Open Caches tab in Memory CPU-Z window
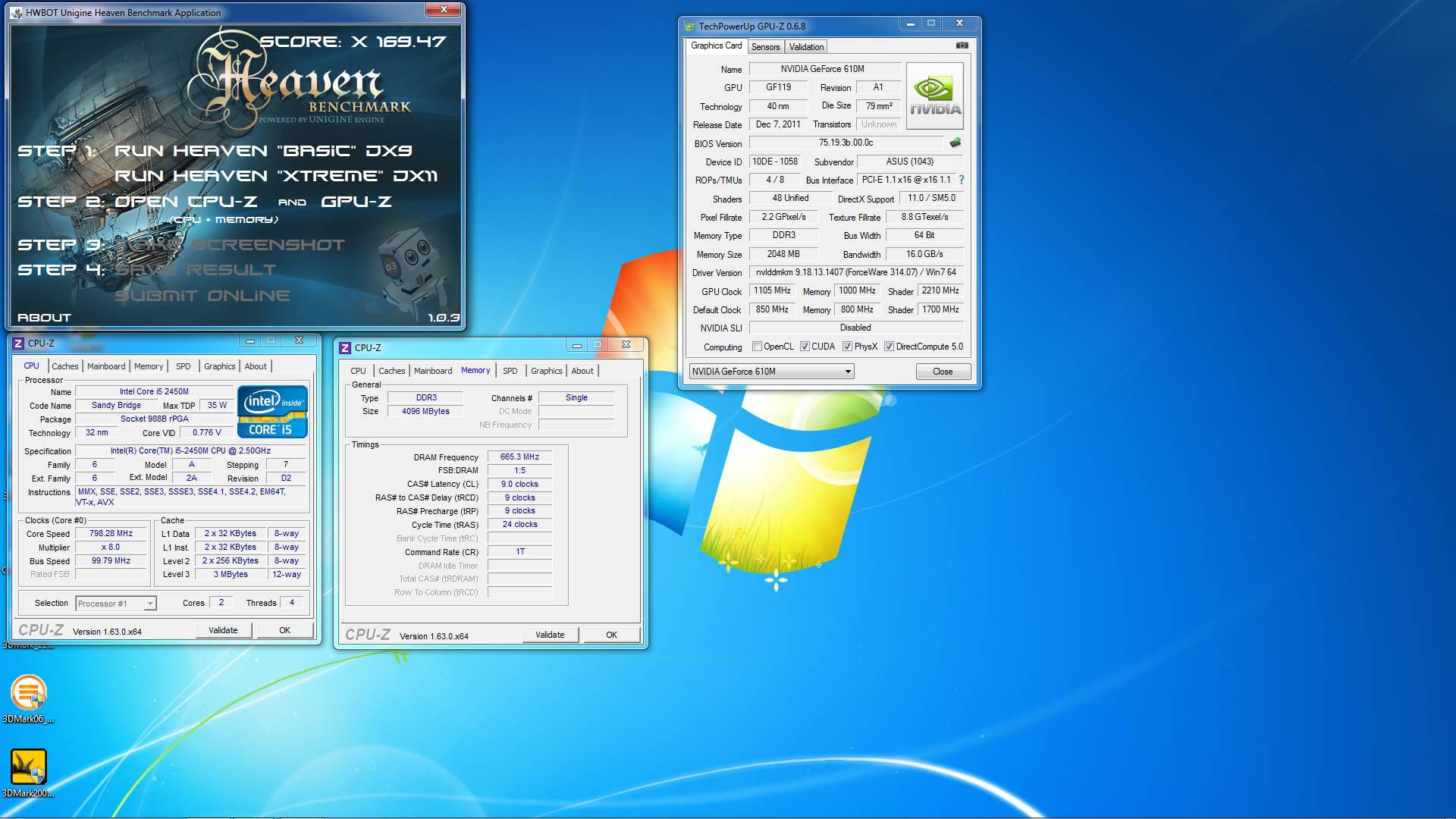 pos(391,371)
